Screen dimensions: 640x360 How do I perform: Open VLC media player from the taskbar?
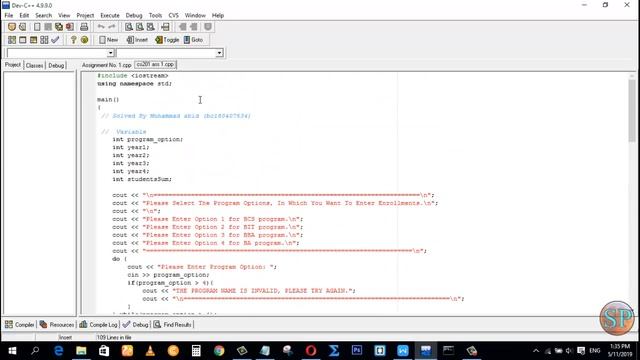[x=150, y=351]
